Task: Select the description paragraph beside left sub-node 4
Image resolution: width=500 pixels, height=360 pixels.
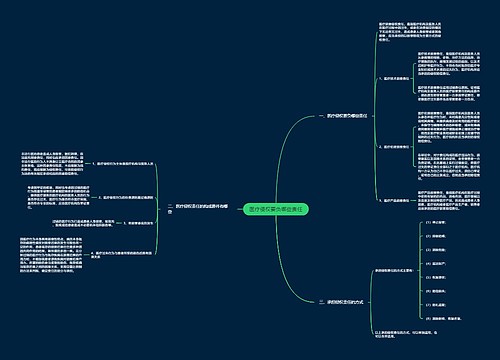Action: click(x=51, y=255)
